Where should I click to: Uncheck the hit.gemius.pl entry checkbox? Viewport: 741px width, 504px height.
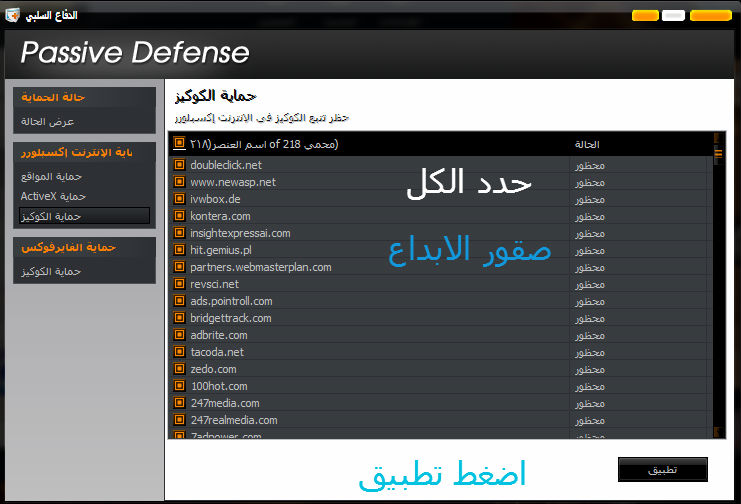(x=180, y=250)
